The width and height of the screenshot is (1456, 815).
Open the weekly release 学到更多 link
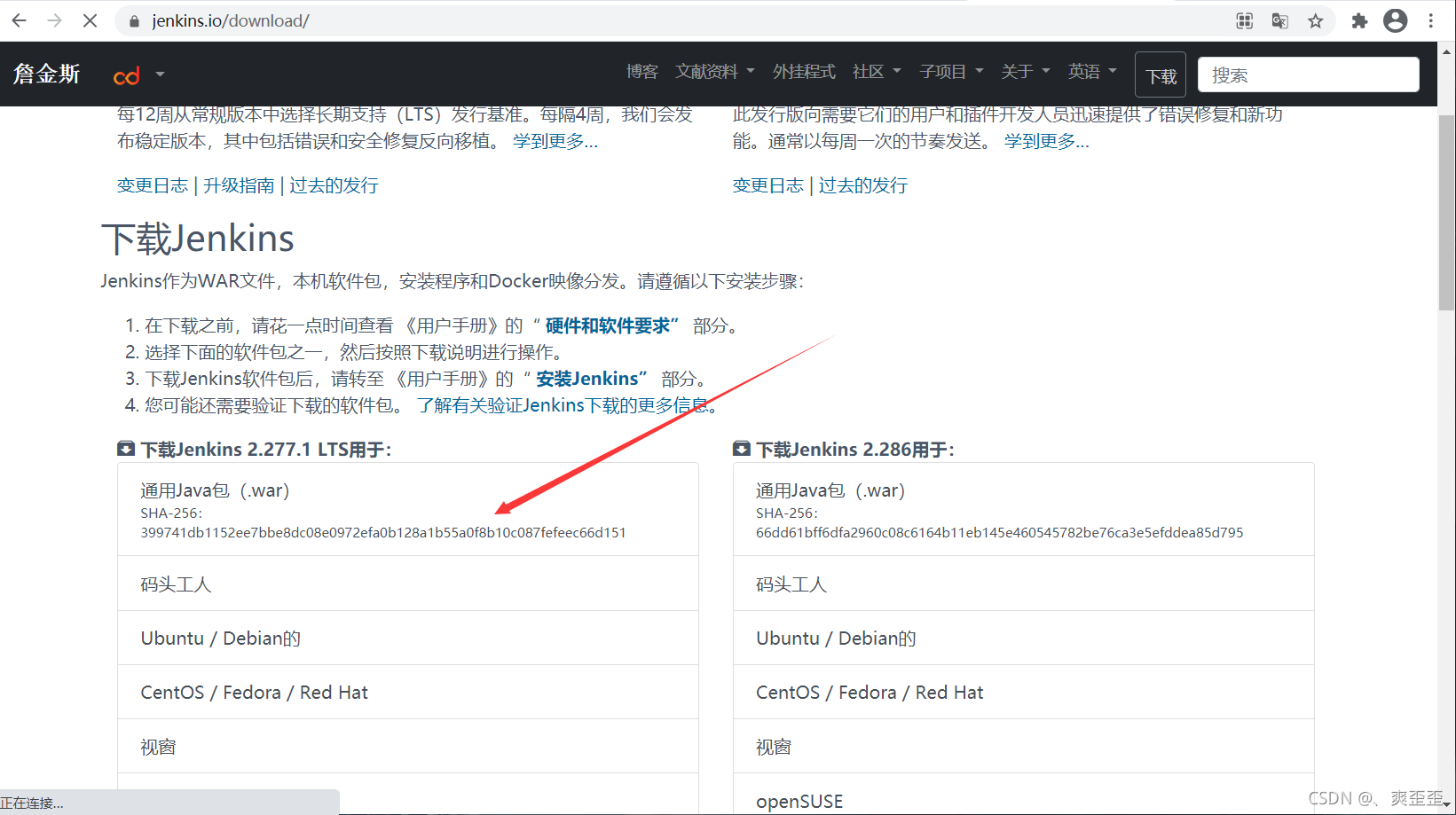pos(1047,141)
